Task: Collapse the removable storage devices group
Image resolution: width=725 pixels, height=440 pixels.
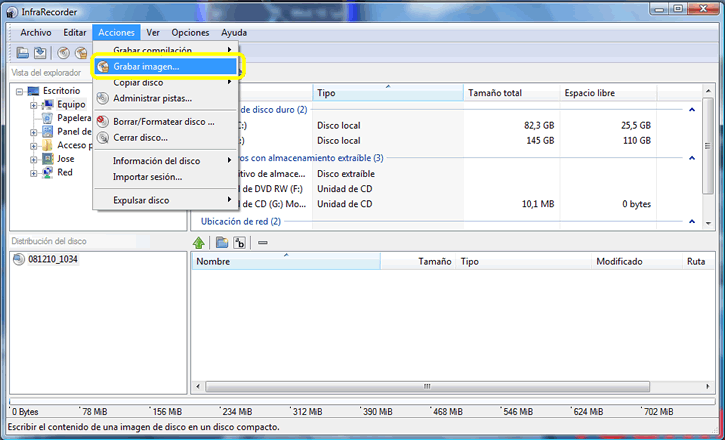Action: (x=691, y=158)
